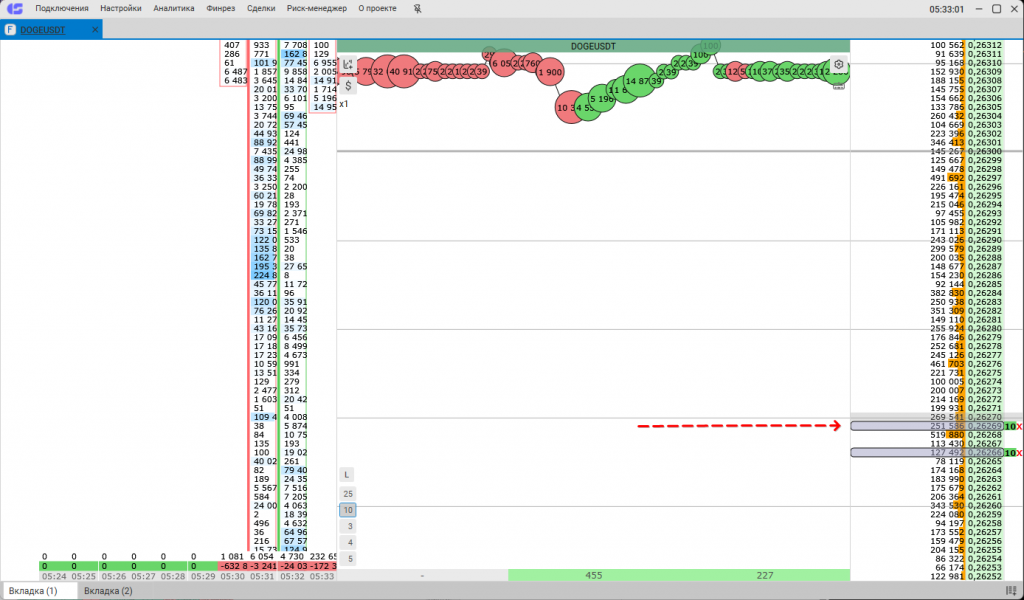Image resolution: width=1024 pixels, height=600 pixels.
Task: Click the CScalp logo icon
Action: (14, 8)
